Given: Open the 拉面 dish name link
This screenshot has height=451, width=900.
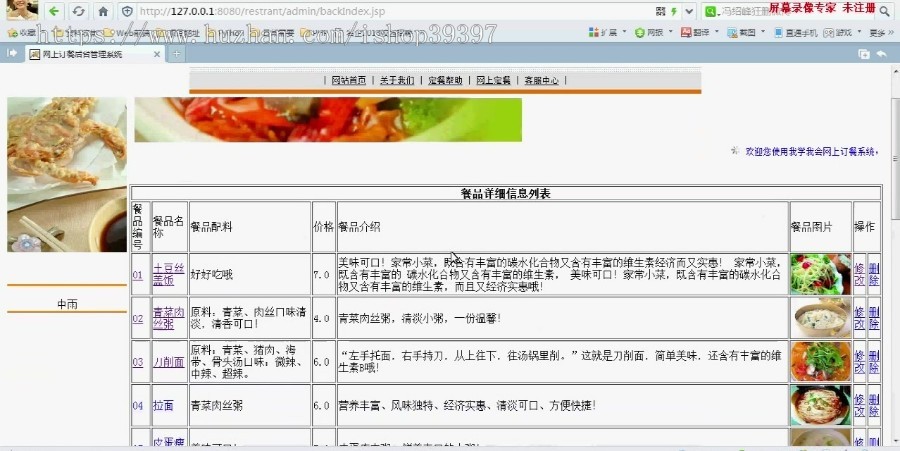Looking at the screenshot, I should [x=163, y=406].
